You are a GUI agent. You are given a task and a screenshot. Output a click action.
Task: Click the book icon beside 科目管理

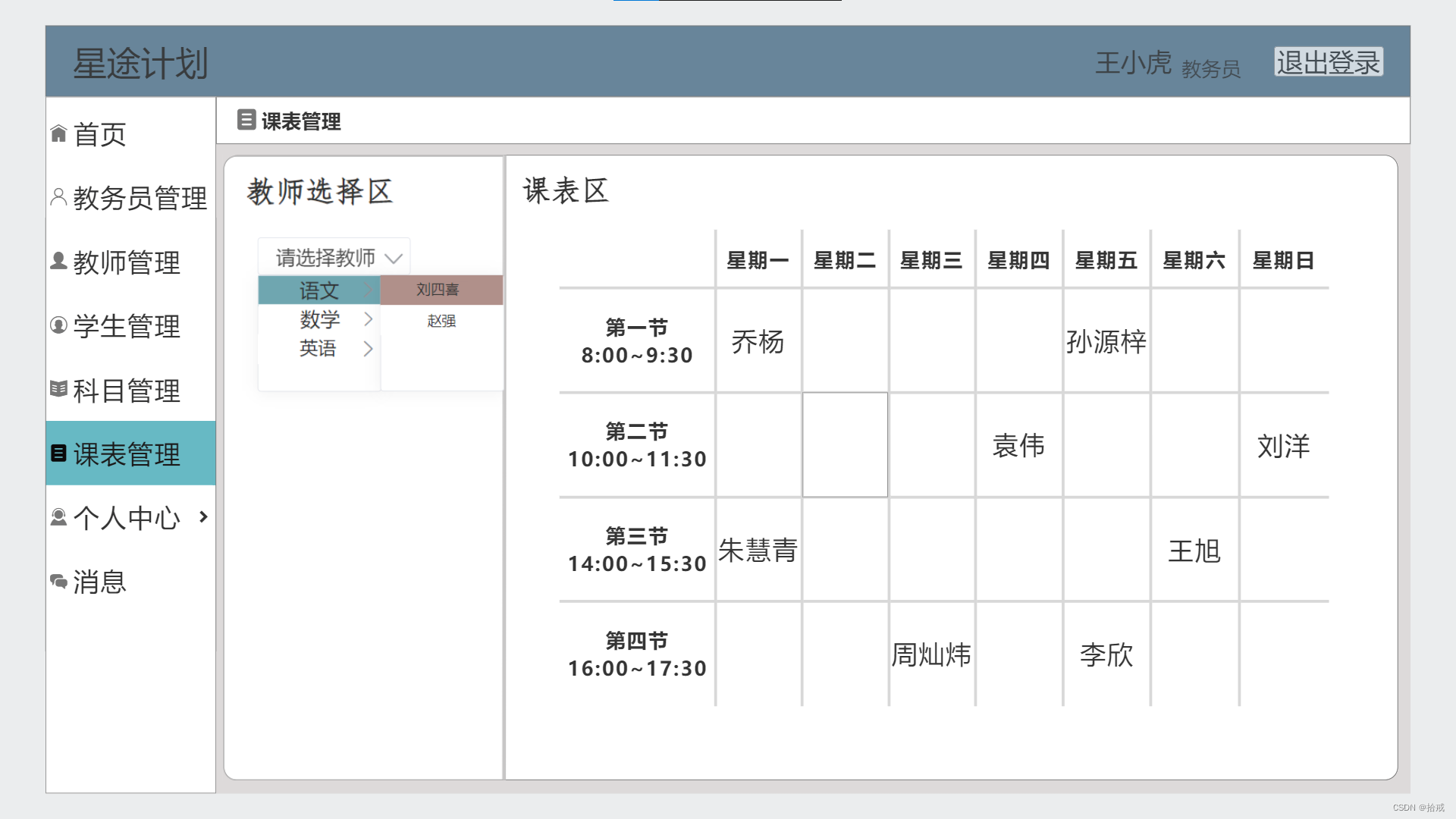tap(58, 389)
